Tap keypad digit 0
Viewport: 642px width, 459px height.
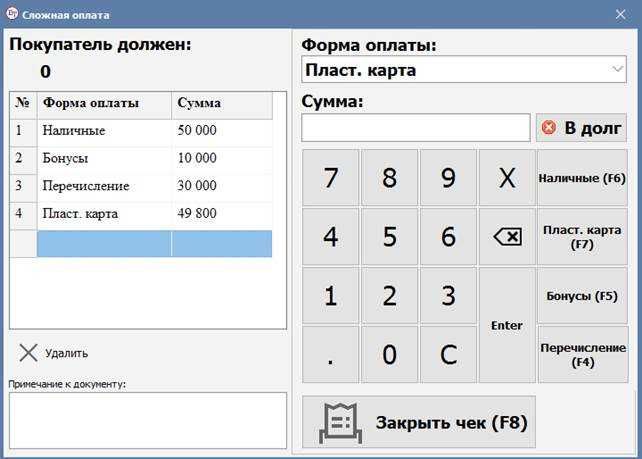(389, 354)
